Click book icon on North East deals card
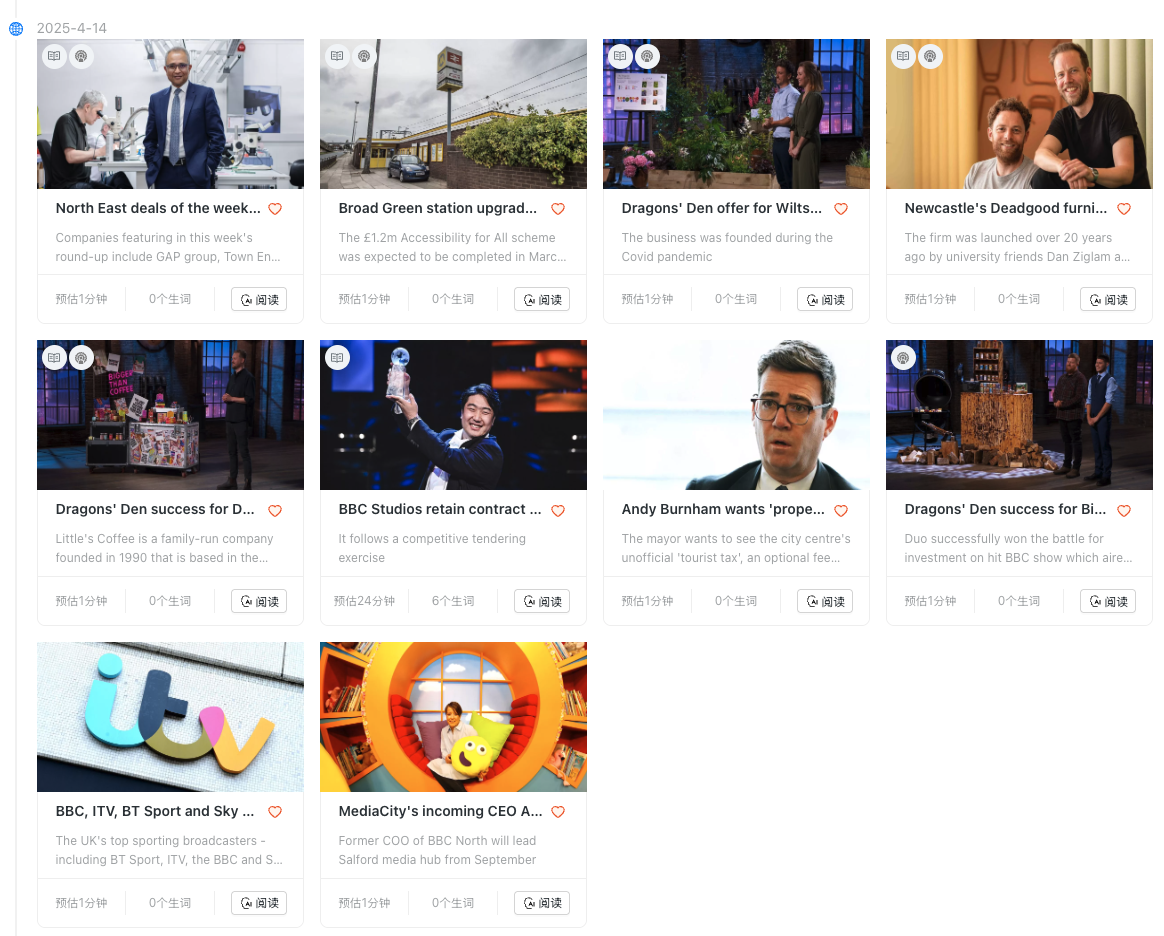The height and width of the screenshot is (936, 1164). click(x=54, y=56)
